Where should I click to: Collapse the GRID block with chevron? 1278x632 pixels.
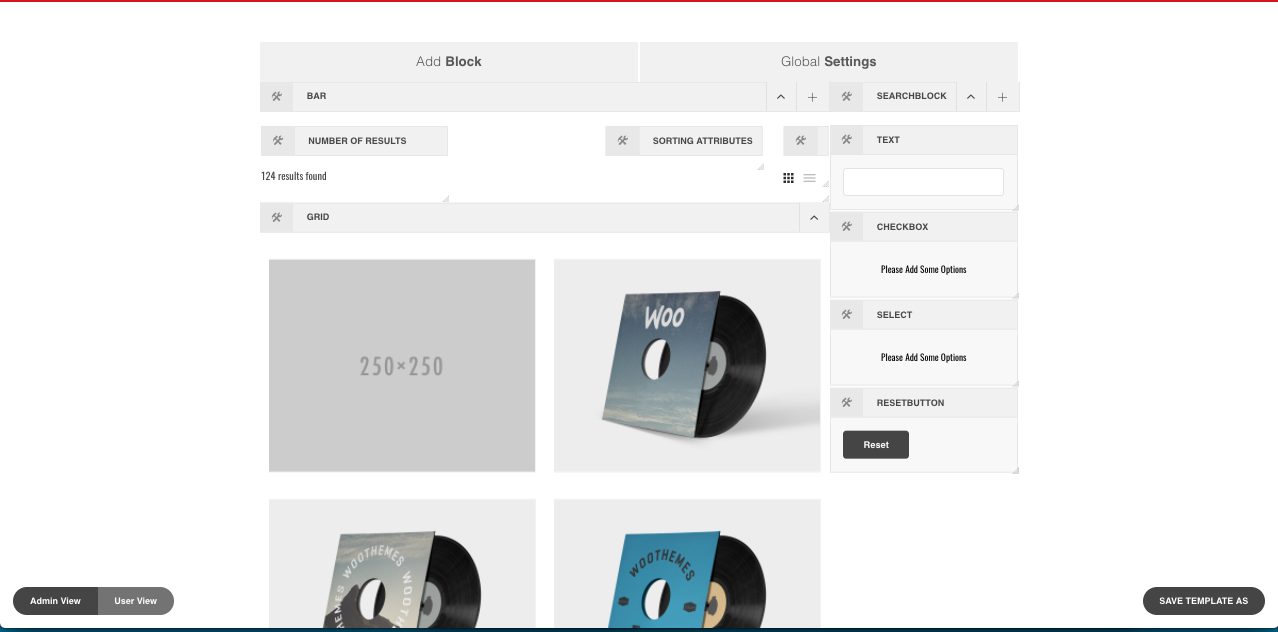[x=814, y=218]
